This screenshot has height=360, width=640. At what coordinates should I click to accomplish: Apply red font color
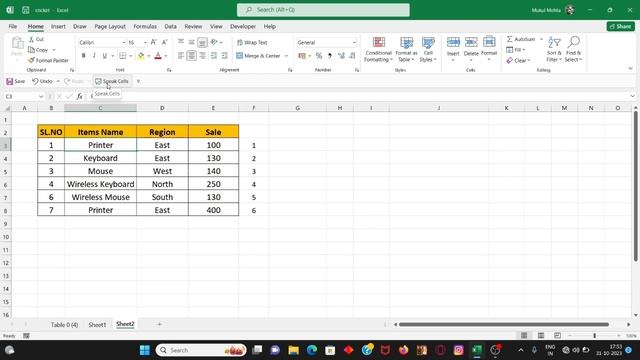pos(158,56)
